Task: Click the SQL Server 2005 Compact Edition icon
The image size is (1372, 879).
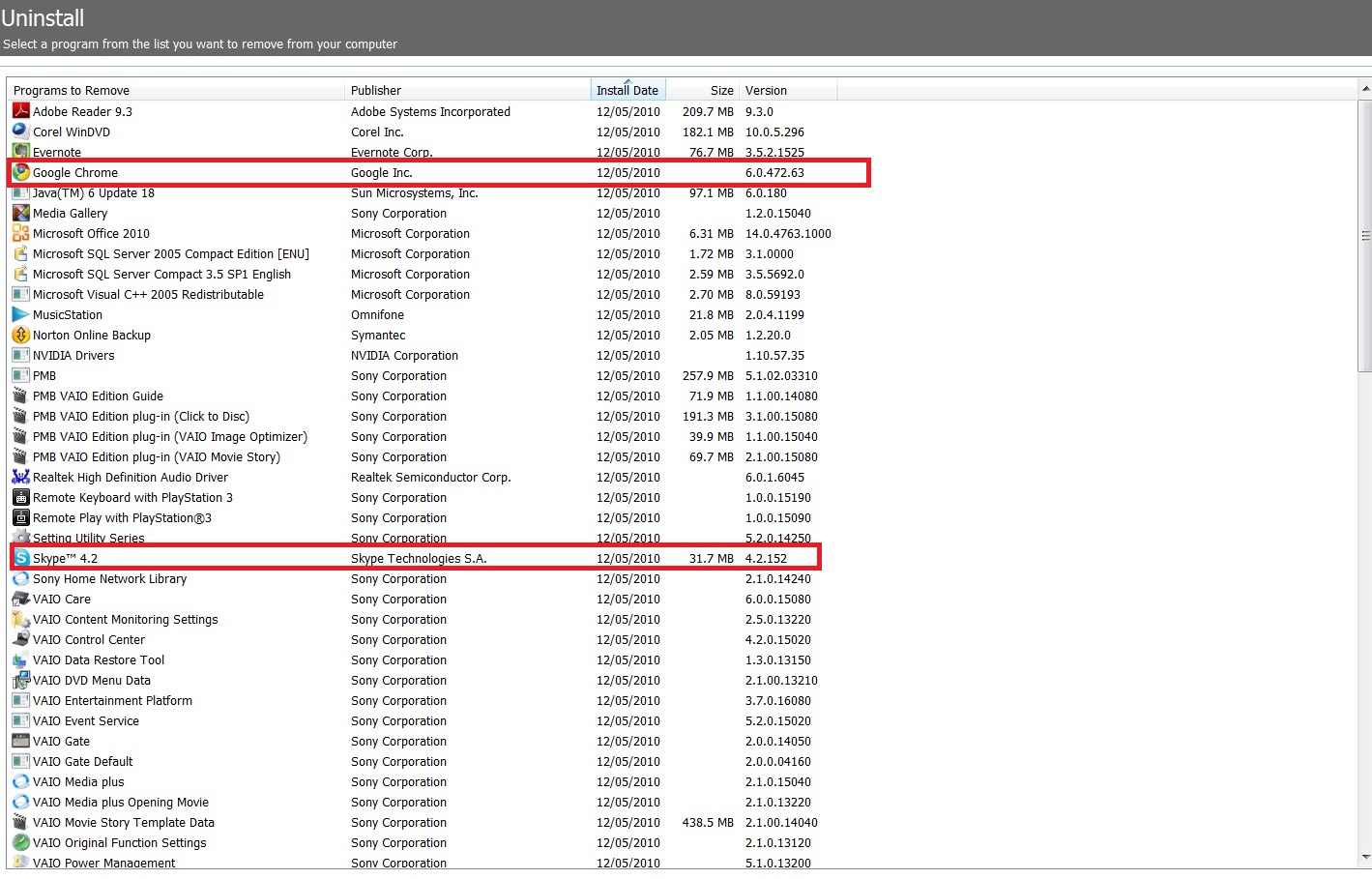Action: (20, 253)
